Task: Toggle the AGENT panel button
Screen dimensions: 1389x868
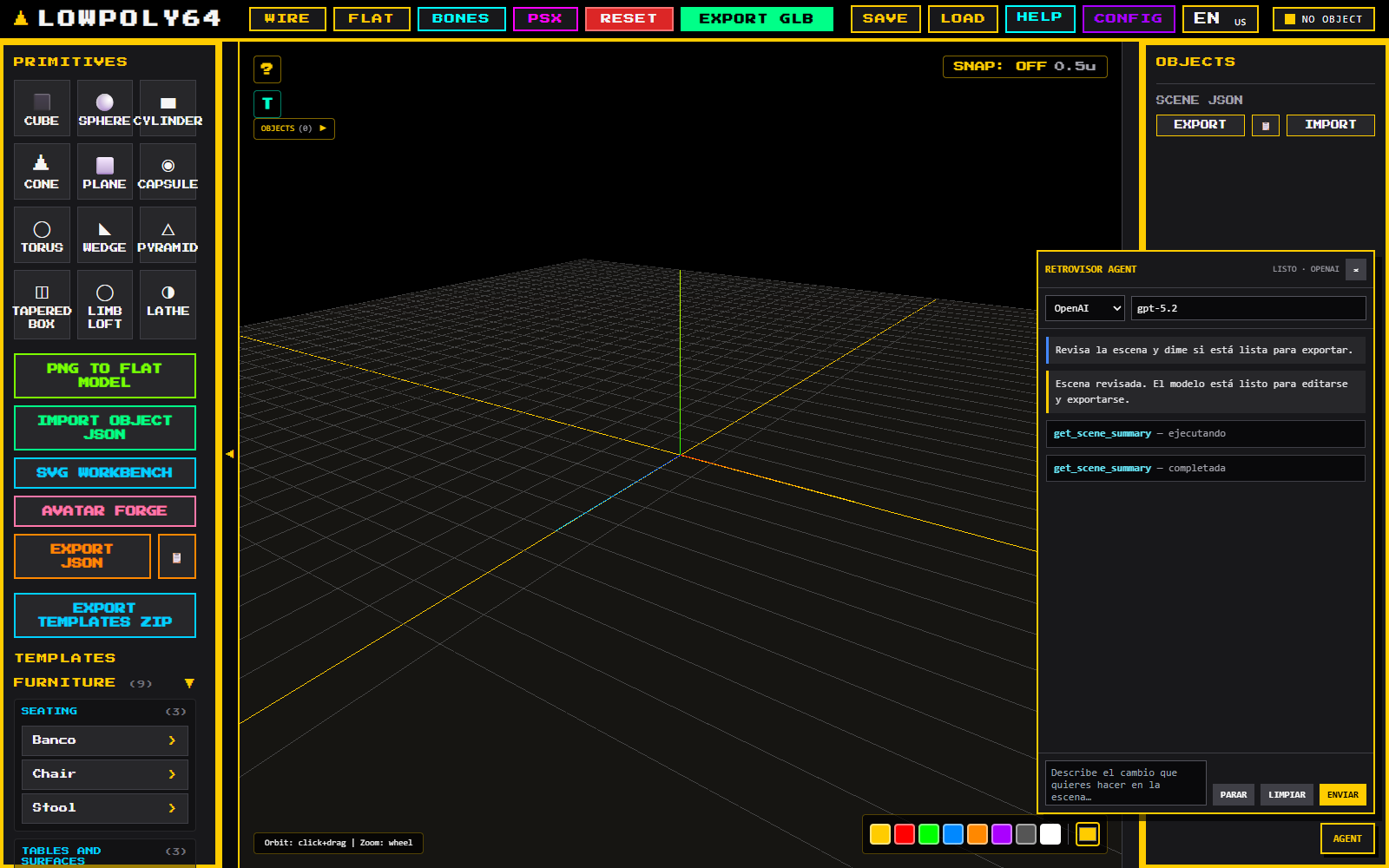Action: coord(1347,838)
